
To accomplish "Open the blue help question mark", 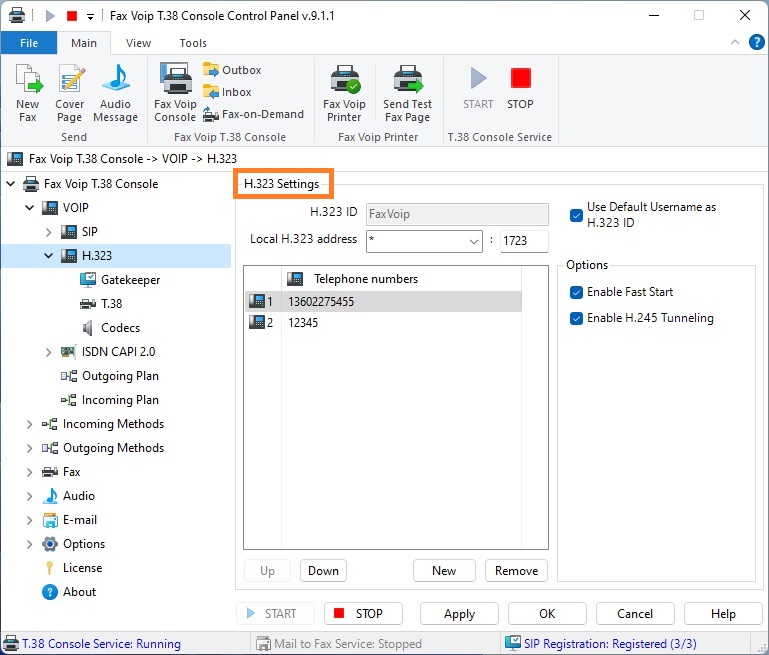I will coord(756,43).
